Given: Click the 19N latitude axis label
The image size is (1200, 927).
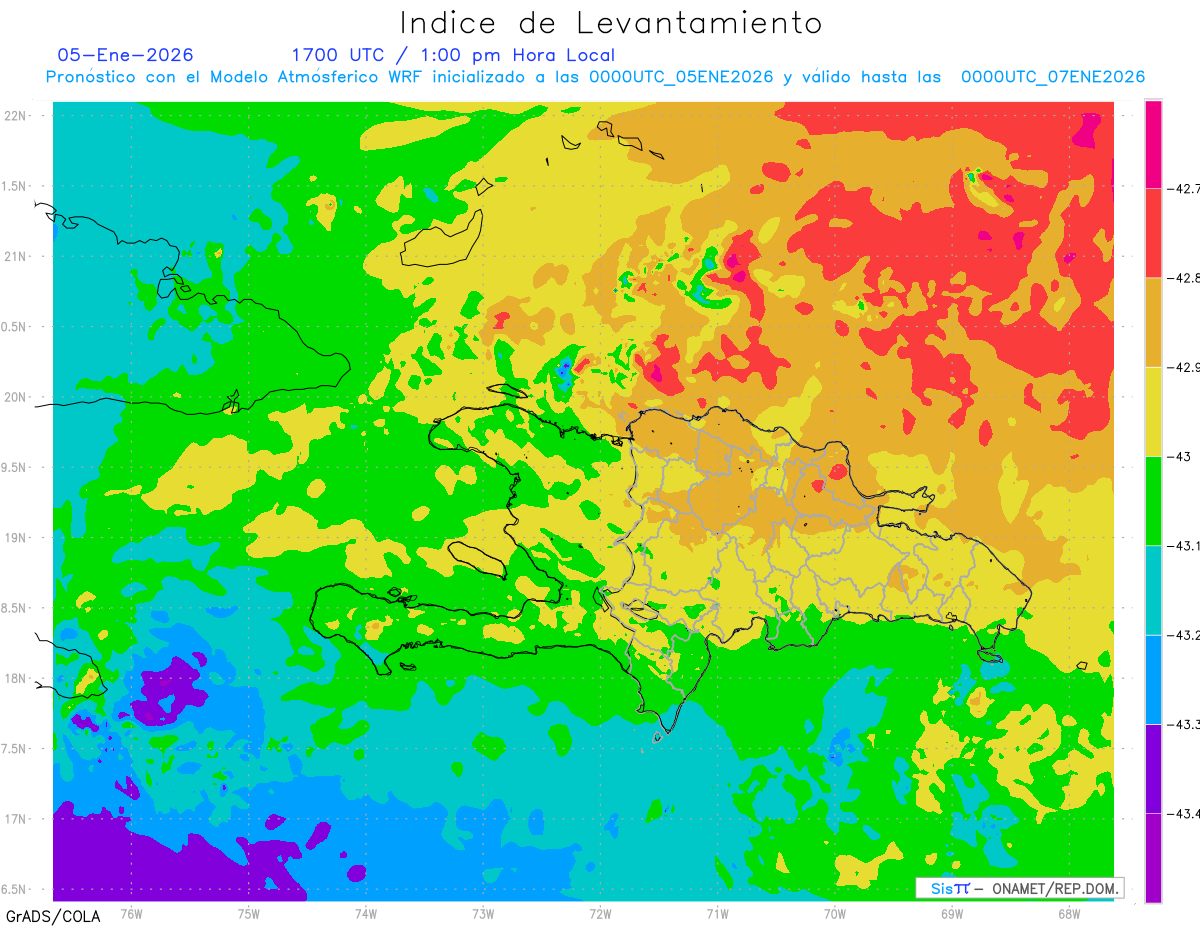Looking at the screenshot, I should (15, 538).
